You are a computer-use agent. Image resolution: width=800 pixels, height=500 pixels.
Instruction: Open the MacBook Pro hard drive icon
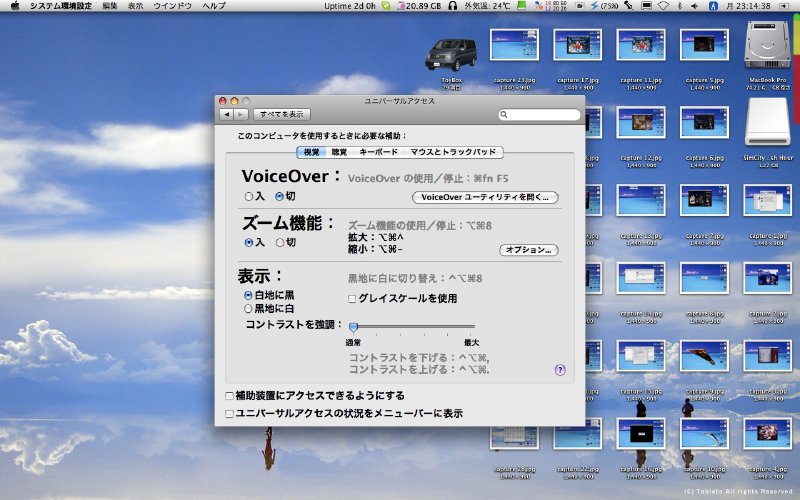pyautogui.click(x=767, y=44)
